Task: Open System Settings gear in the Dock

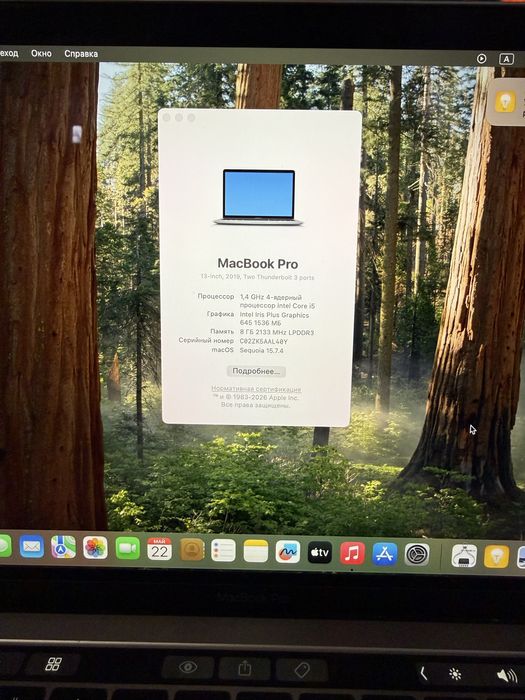Action: (417, 555)
